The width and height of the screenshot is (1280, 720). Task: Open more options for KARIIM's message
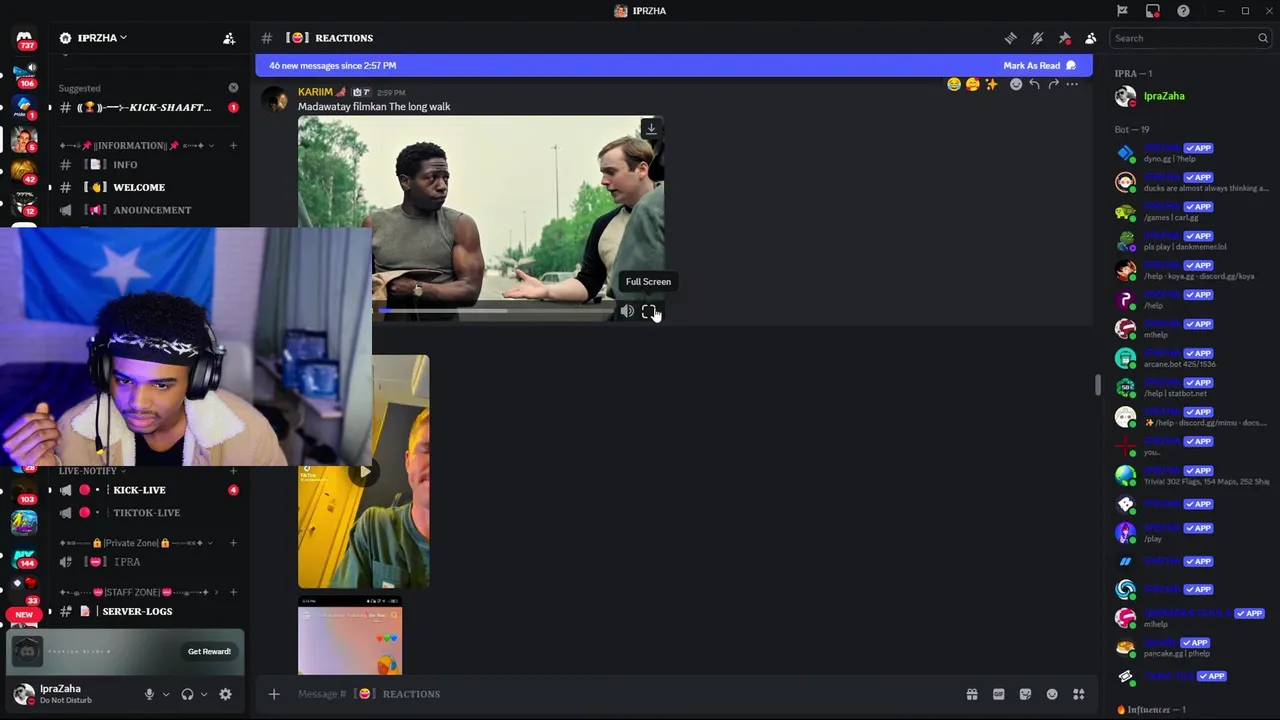click(1072, 84)
